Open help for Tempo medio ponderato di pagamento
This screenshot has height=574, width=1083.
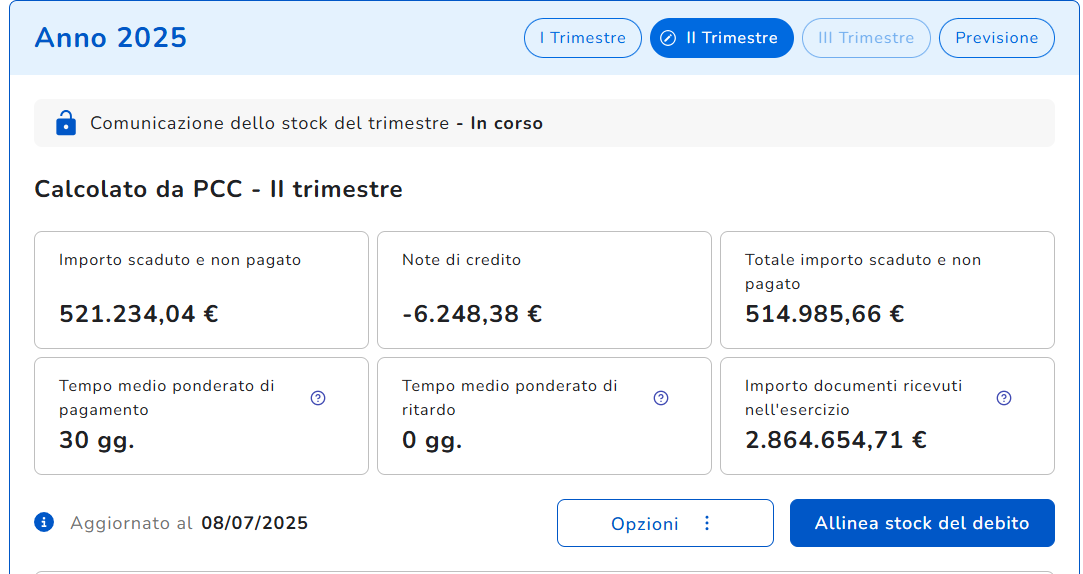click(x=318, y=398)
